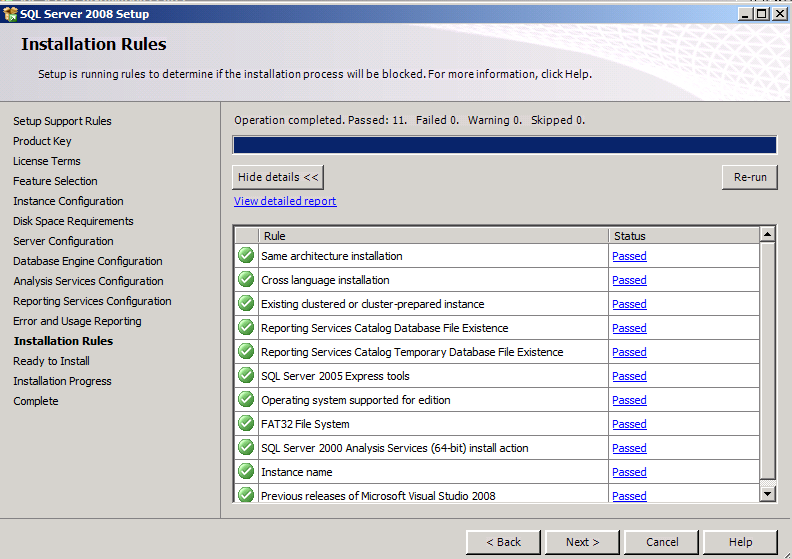Select Feature Selection step in sidebar
Viewport: 792px width, 559px height.
(56, 181)
